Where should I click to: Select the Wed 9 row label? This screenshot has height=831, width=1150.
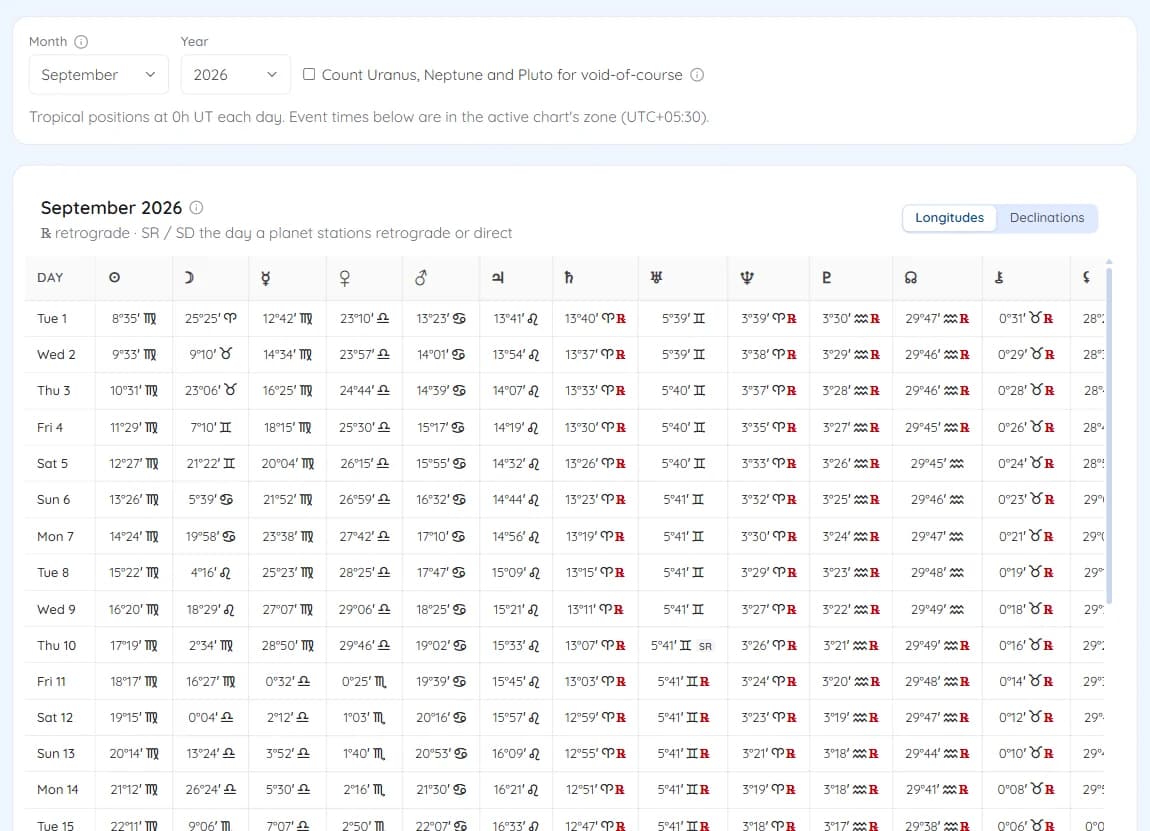(x=56, y=609)
